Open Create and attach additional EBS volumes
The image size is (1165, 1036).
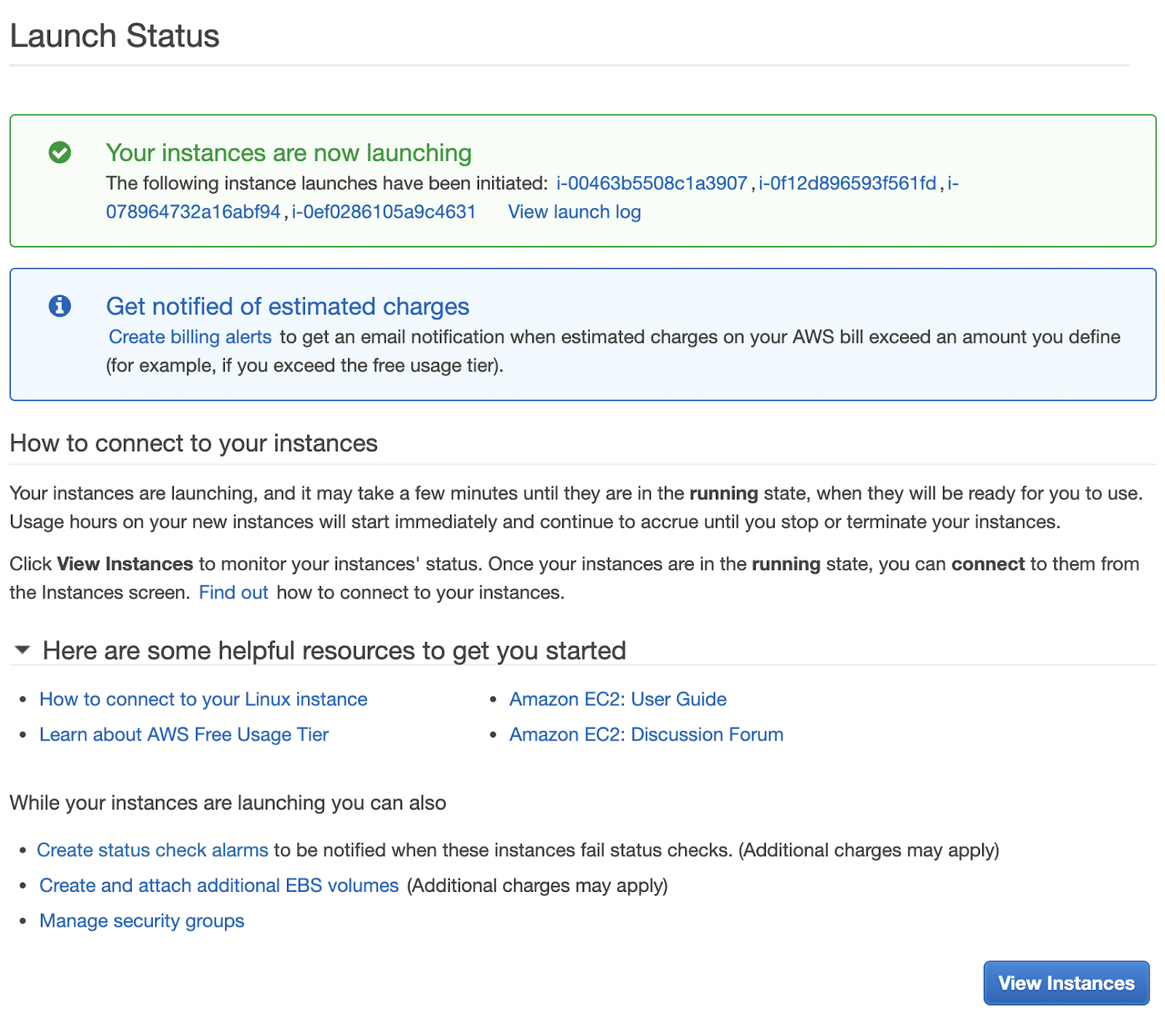(218, 885)
